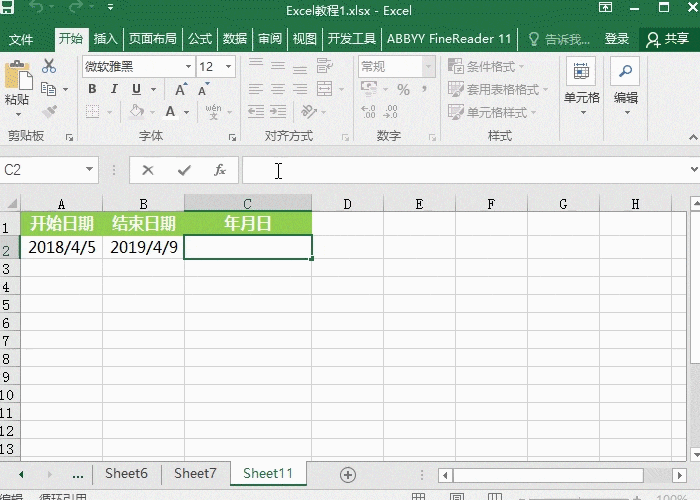Viewport: 700px width, 500px height.
Task: Click the text orientation icon
Action: click(308, 112)
